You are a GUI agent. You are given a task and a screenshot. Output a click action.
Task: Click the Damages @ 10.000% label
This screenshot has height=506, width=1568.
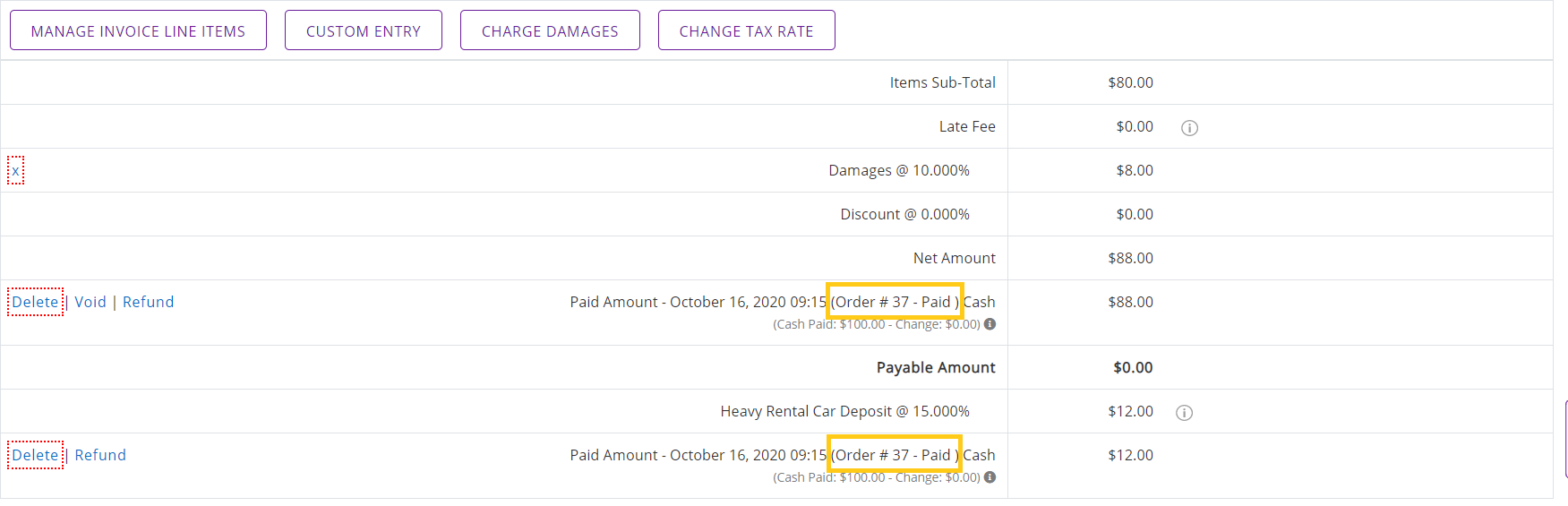(899, 170)
